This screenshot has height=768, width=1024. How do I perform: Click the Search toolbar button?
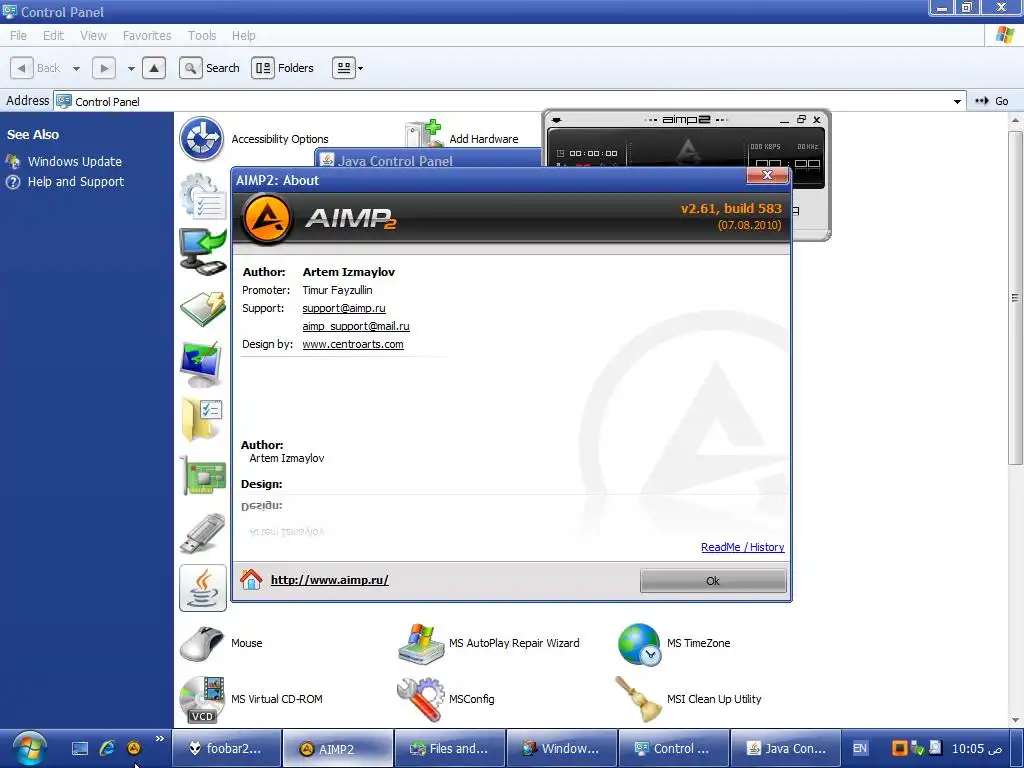(210, 68)
